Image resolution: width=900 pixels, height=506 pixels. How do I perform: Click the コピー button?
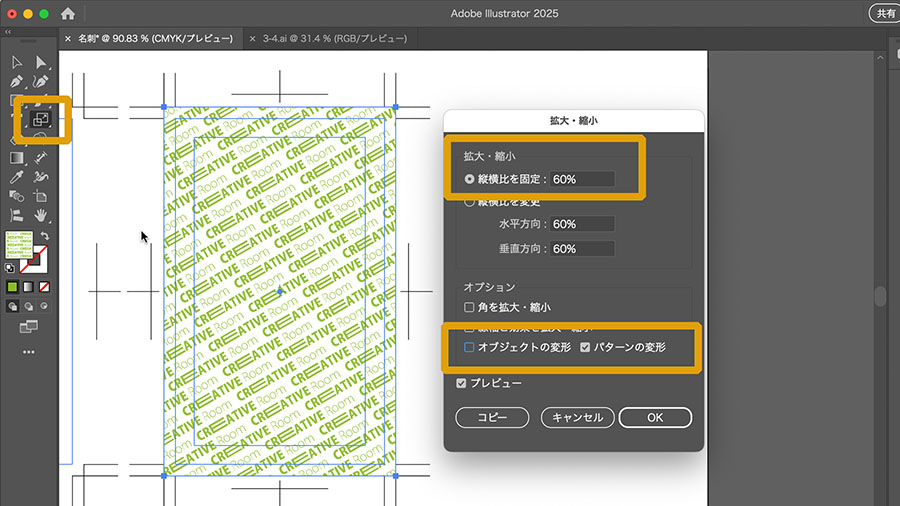tap(492, 417)
